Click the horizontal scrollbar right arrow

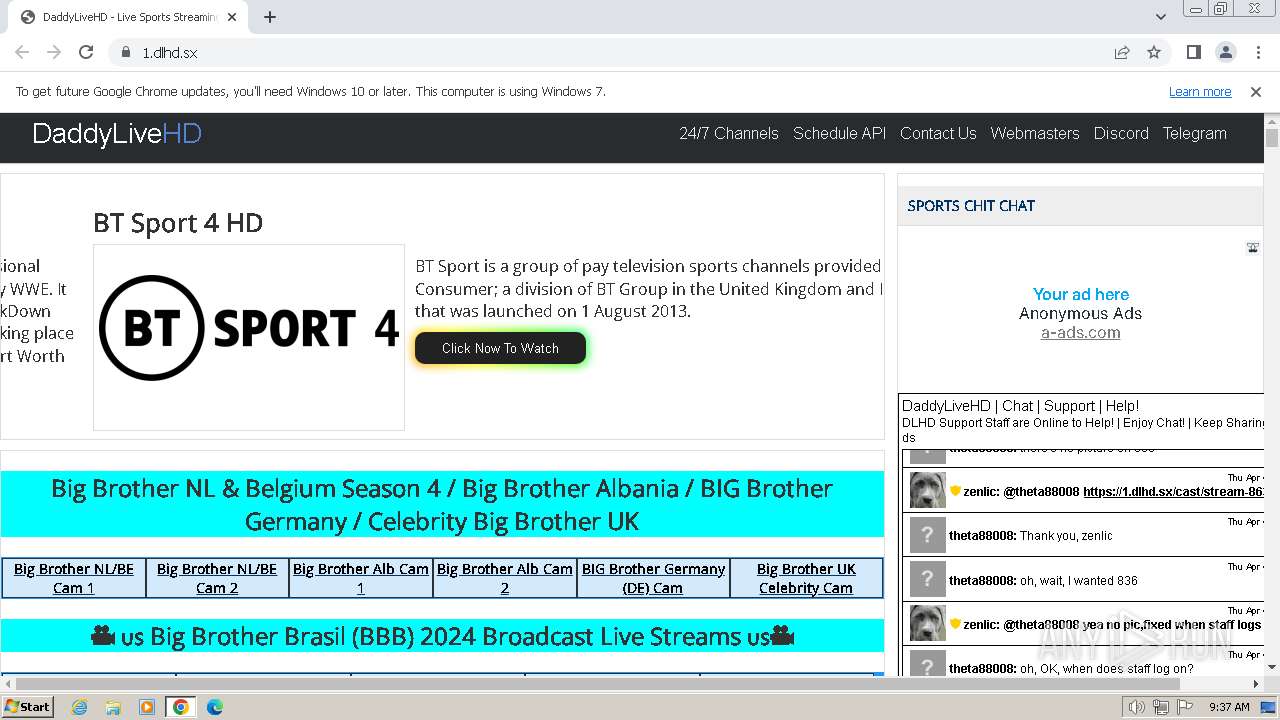click(x=1256, y=684)
